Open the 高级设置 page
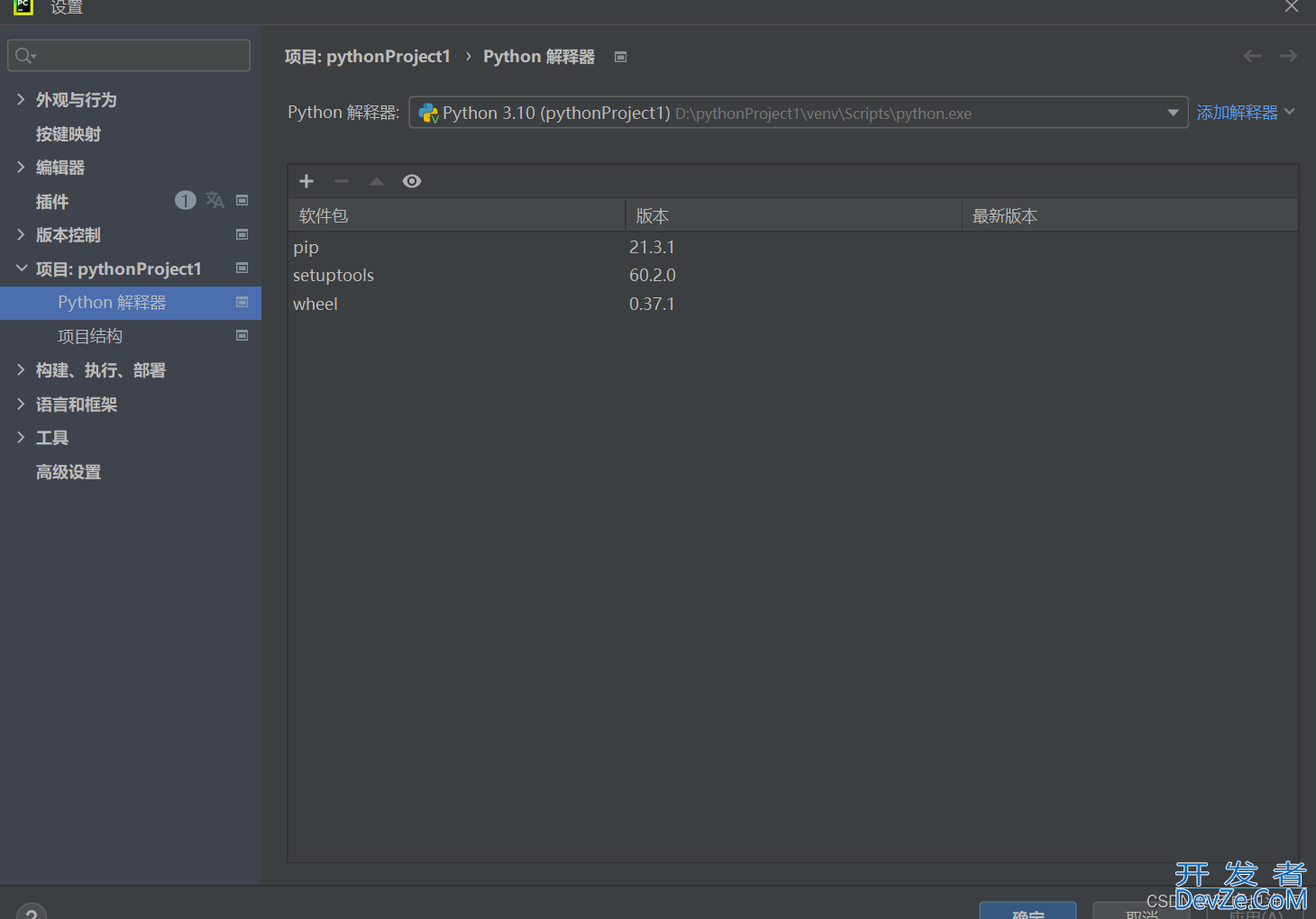1316x919 pixels. 69,471
